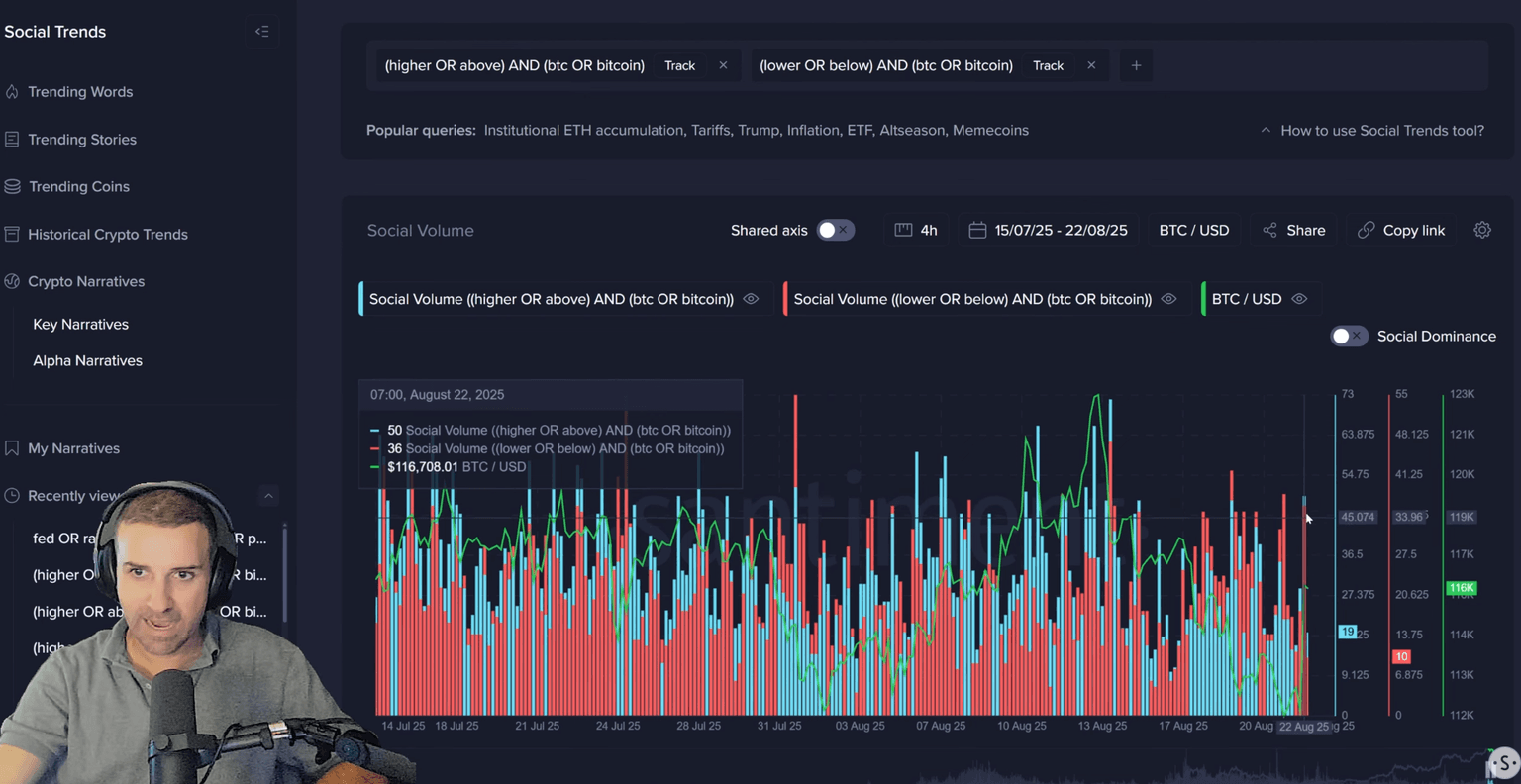Click the Share button
The height and width of the screenshot is (784, 1521).
[x=1293, y=230]
